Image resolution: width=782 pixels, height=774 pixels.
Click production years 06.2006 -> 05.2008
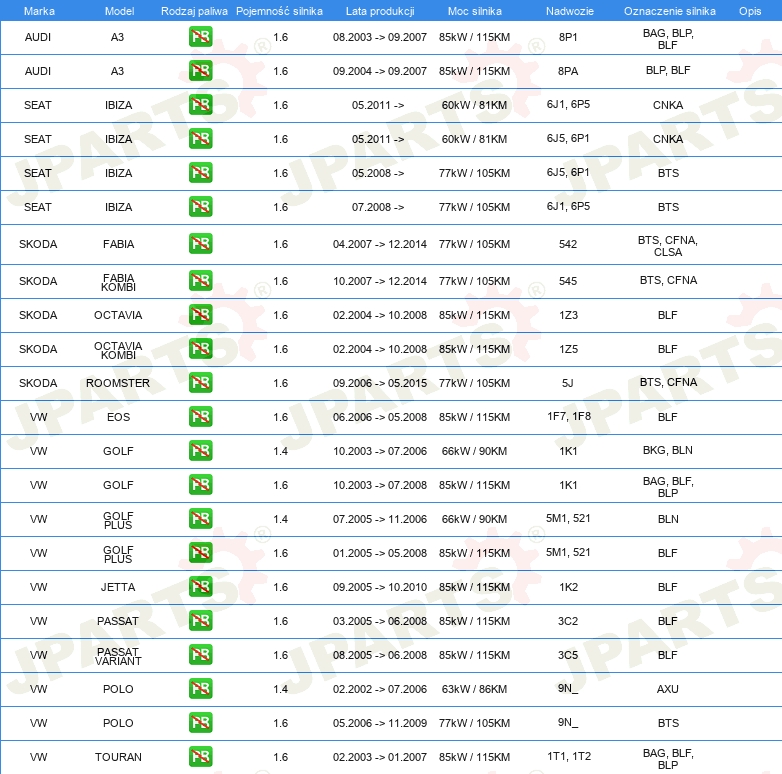tap(380, 417)
